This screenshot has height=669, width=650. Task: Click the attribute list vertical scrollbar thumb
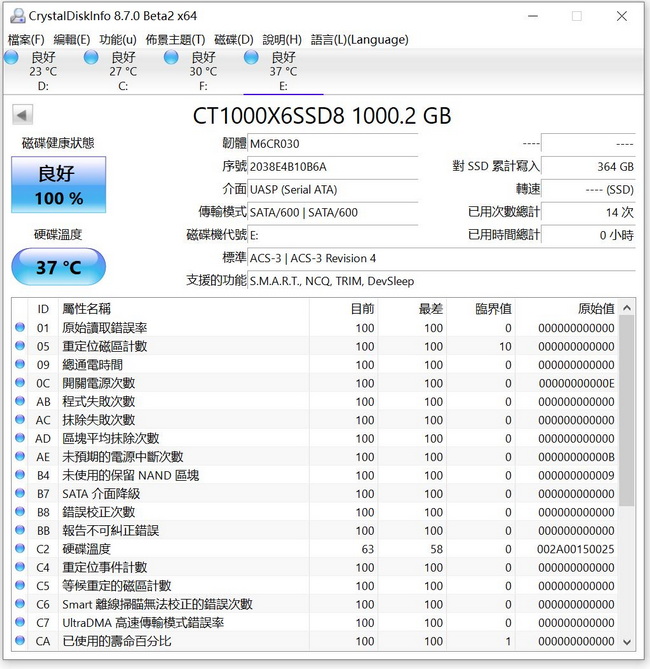click(627, 411)
